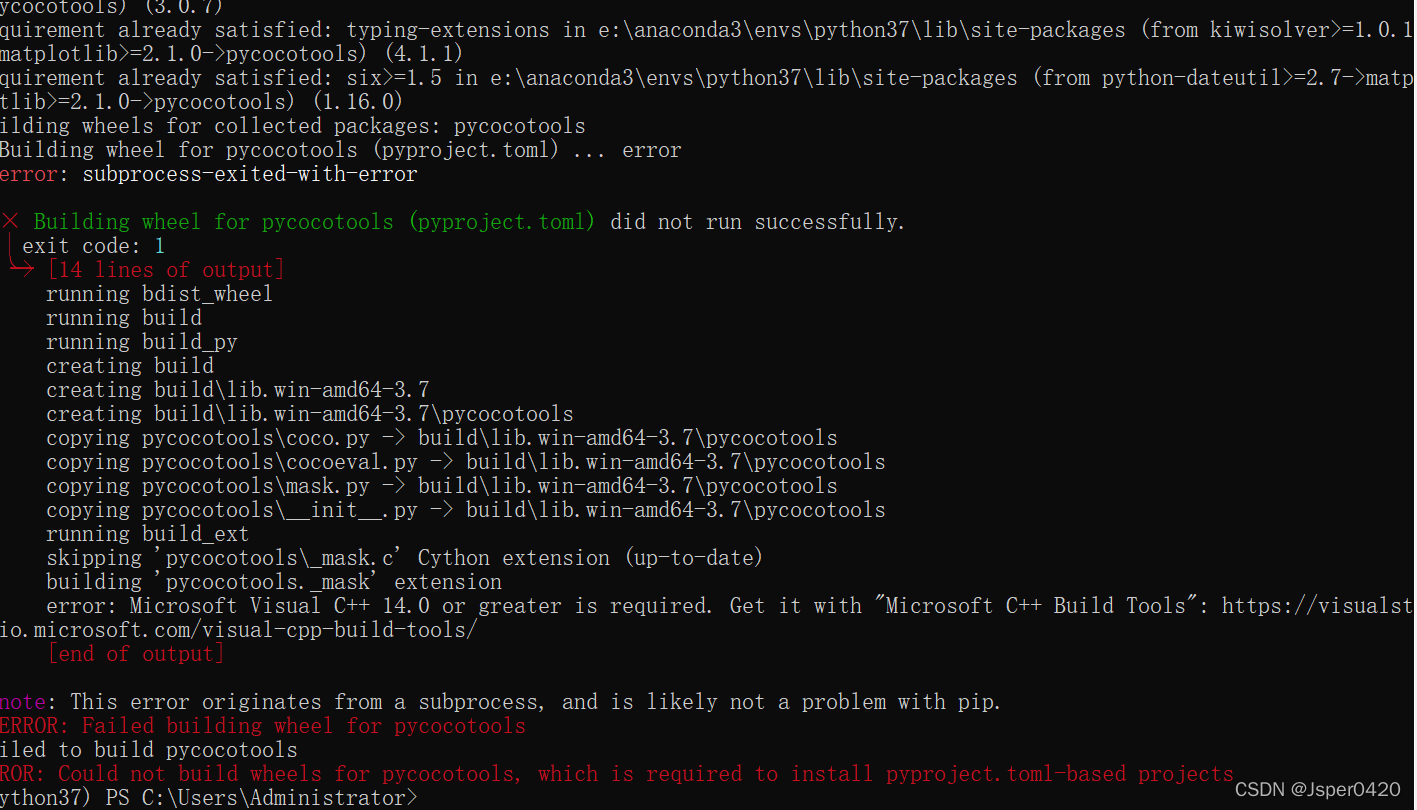Click the 'CSDN @Jsper0420' watermark
Viewport: 1417px width, 810px height.
1317,790
